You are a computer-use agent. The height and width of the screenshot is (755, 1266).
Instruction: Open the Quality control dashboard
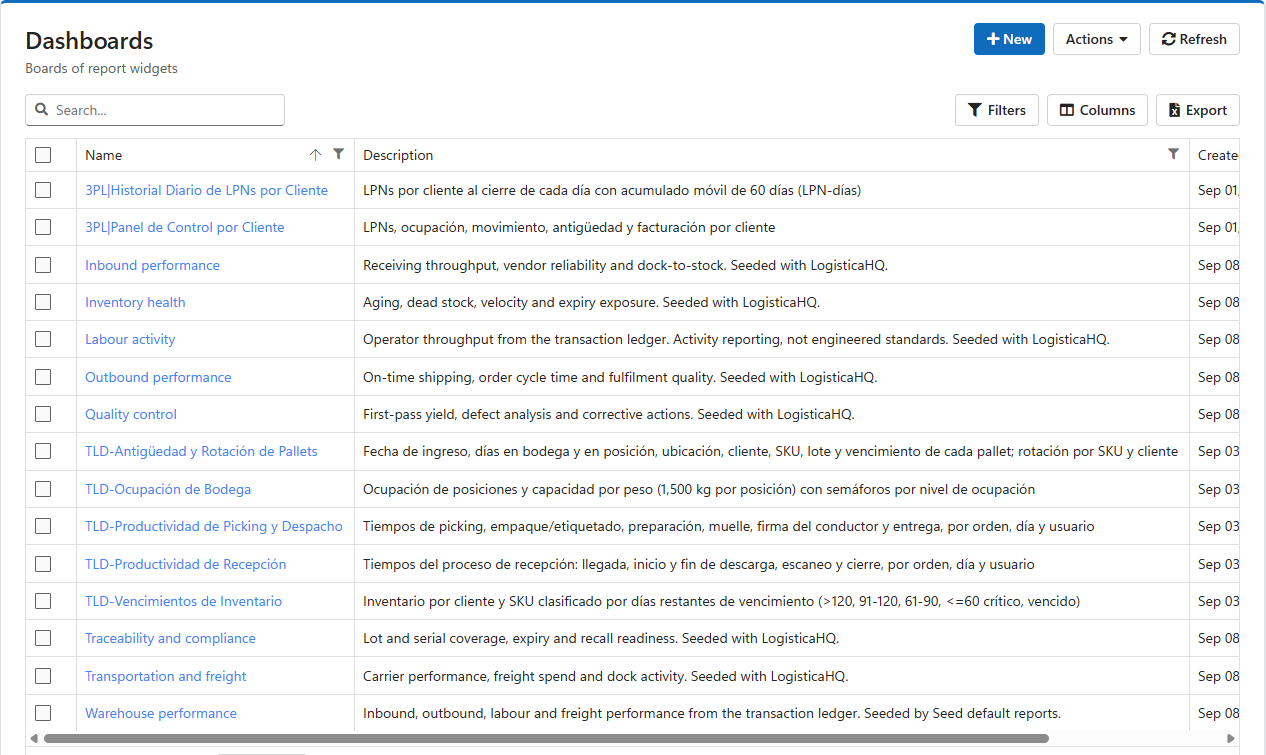131,414
